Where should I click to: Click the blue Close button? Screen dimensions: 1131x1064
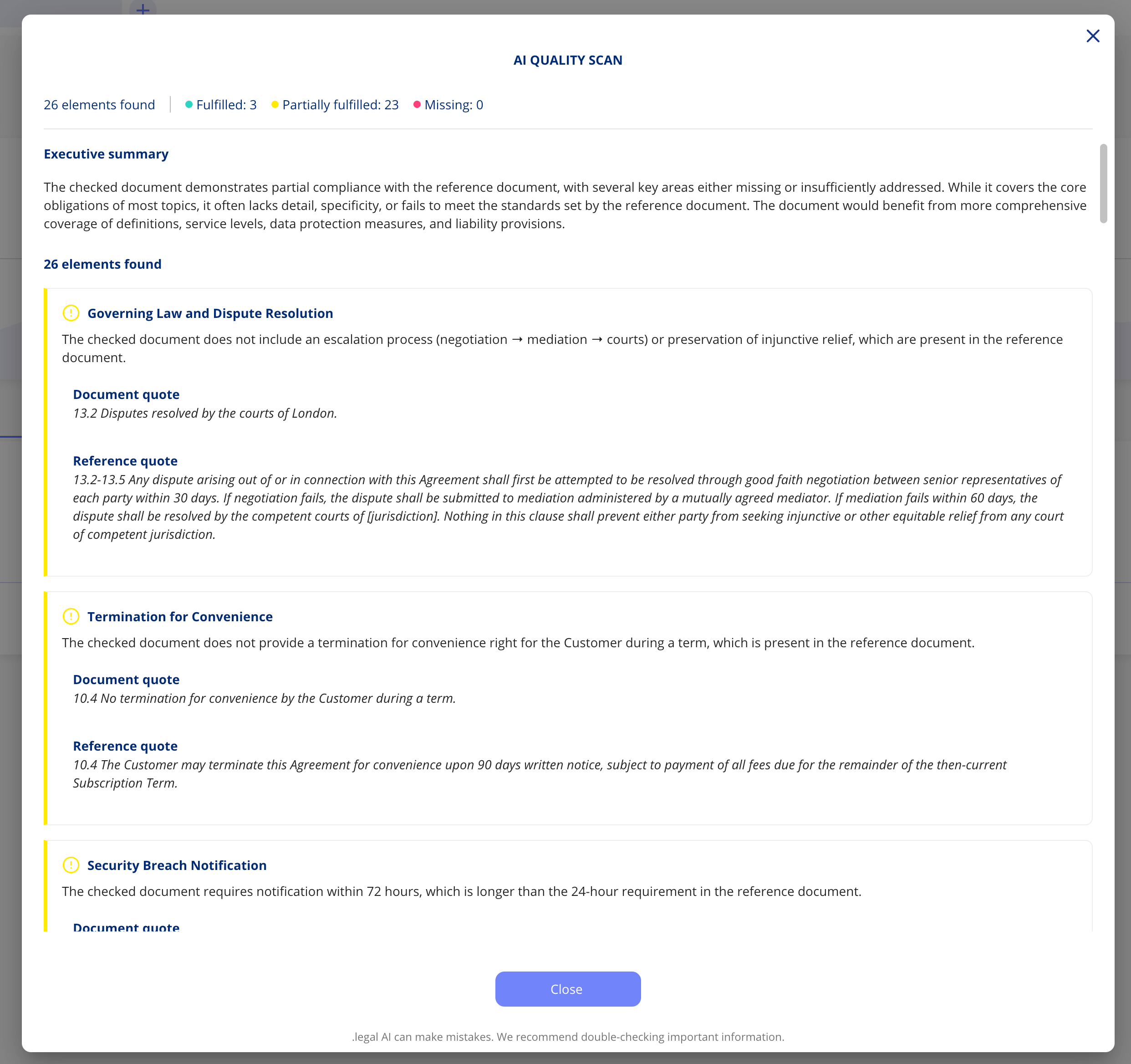coord(567,989)
